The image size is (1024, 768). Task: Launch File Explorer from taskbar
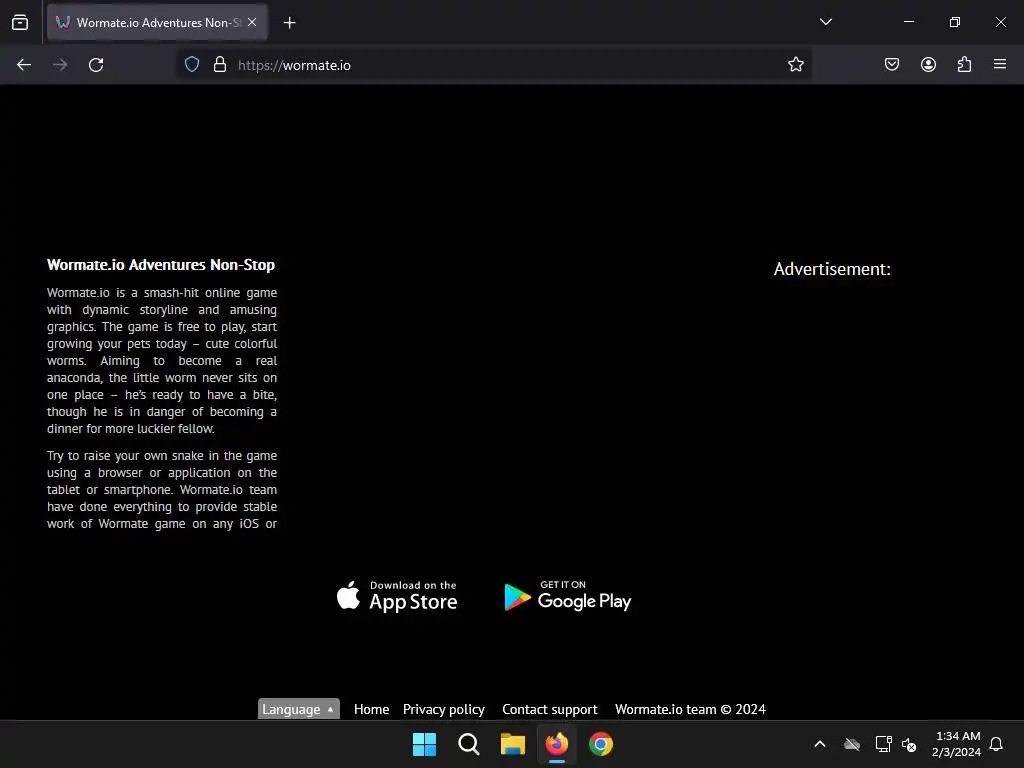(x=513, y=744)
